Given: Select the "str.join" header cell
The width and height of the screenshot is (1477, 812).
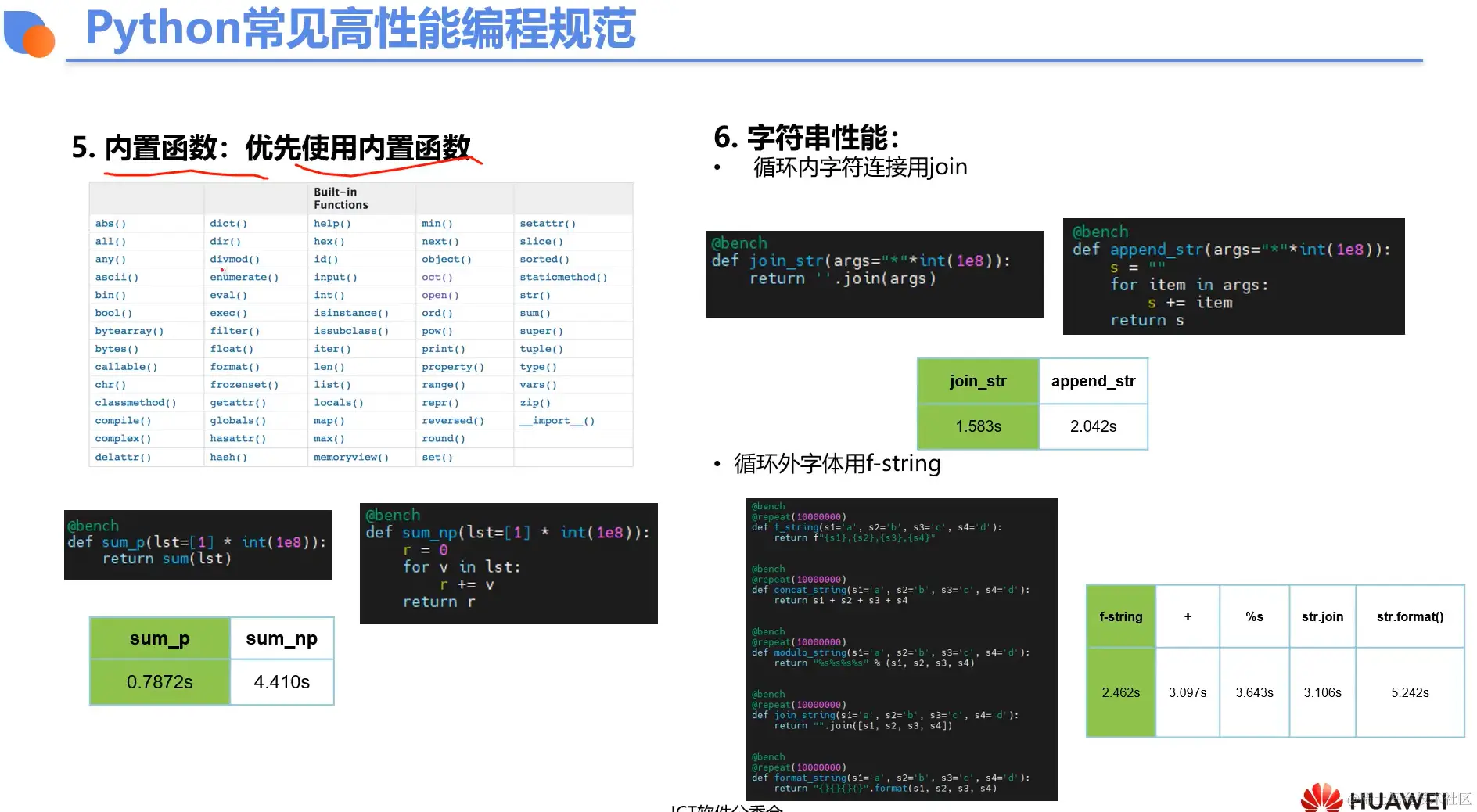Looking at the screenshot, I should tap(1323, 616).
